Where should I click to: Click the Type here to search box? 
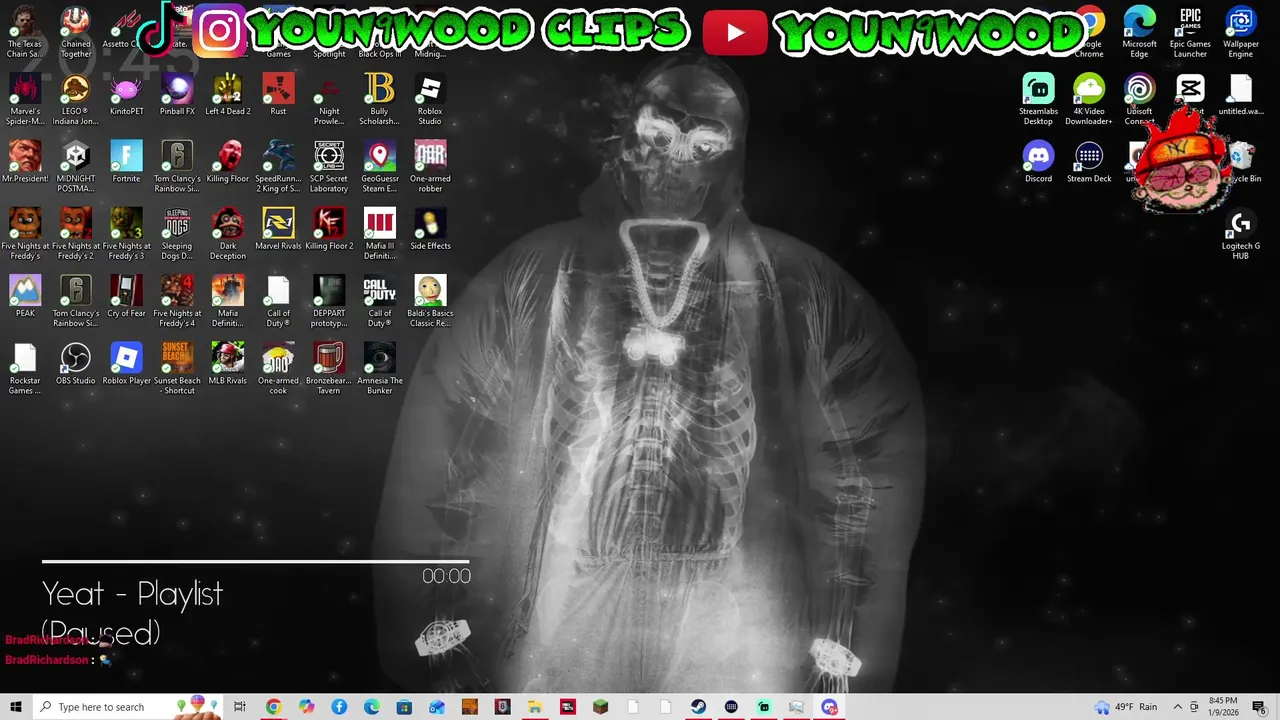coord(128,707)
